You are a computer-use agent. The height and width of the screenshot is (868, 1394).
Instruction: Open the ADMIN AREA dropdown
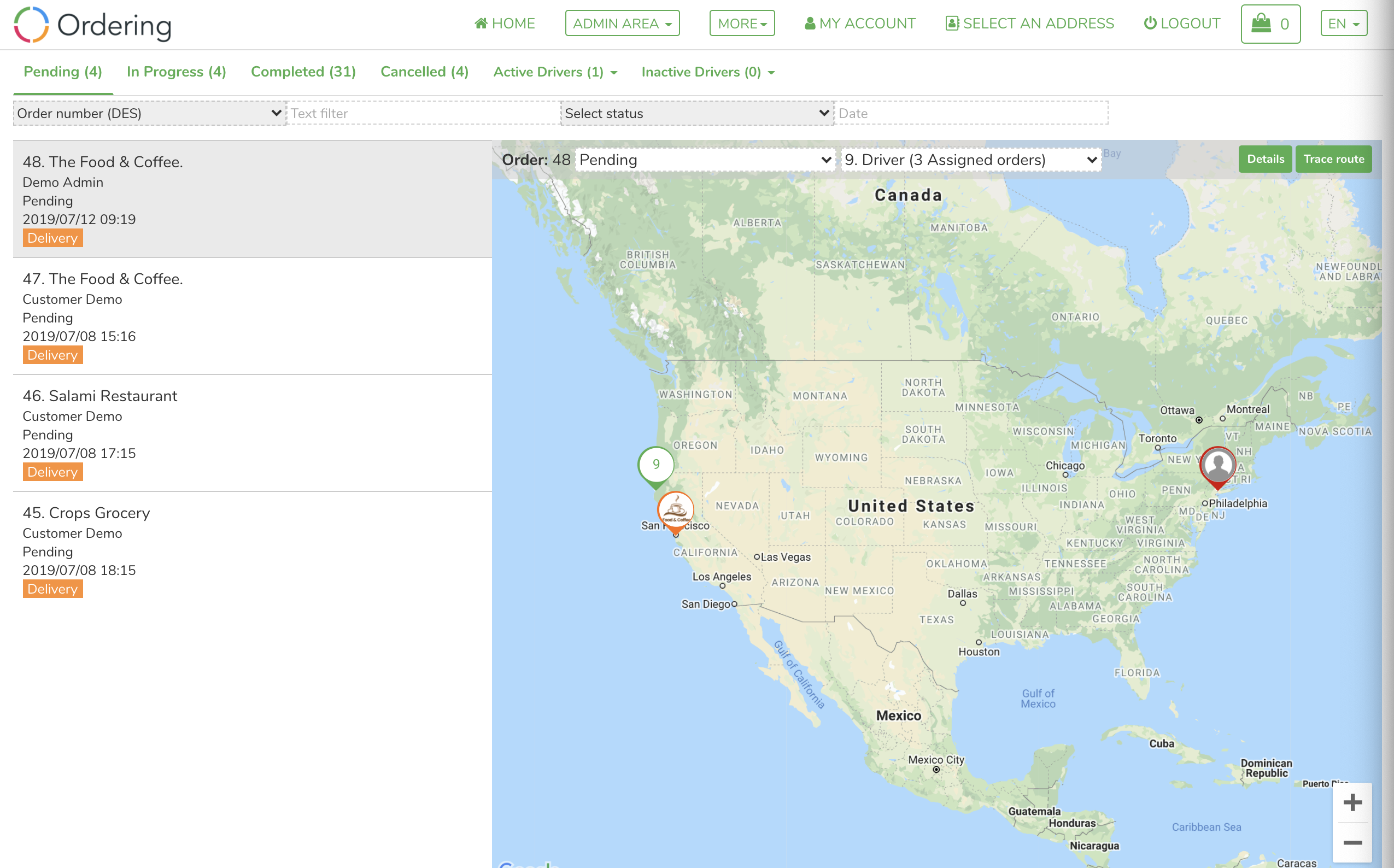pos(622,24)
